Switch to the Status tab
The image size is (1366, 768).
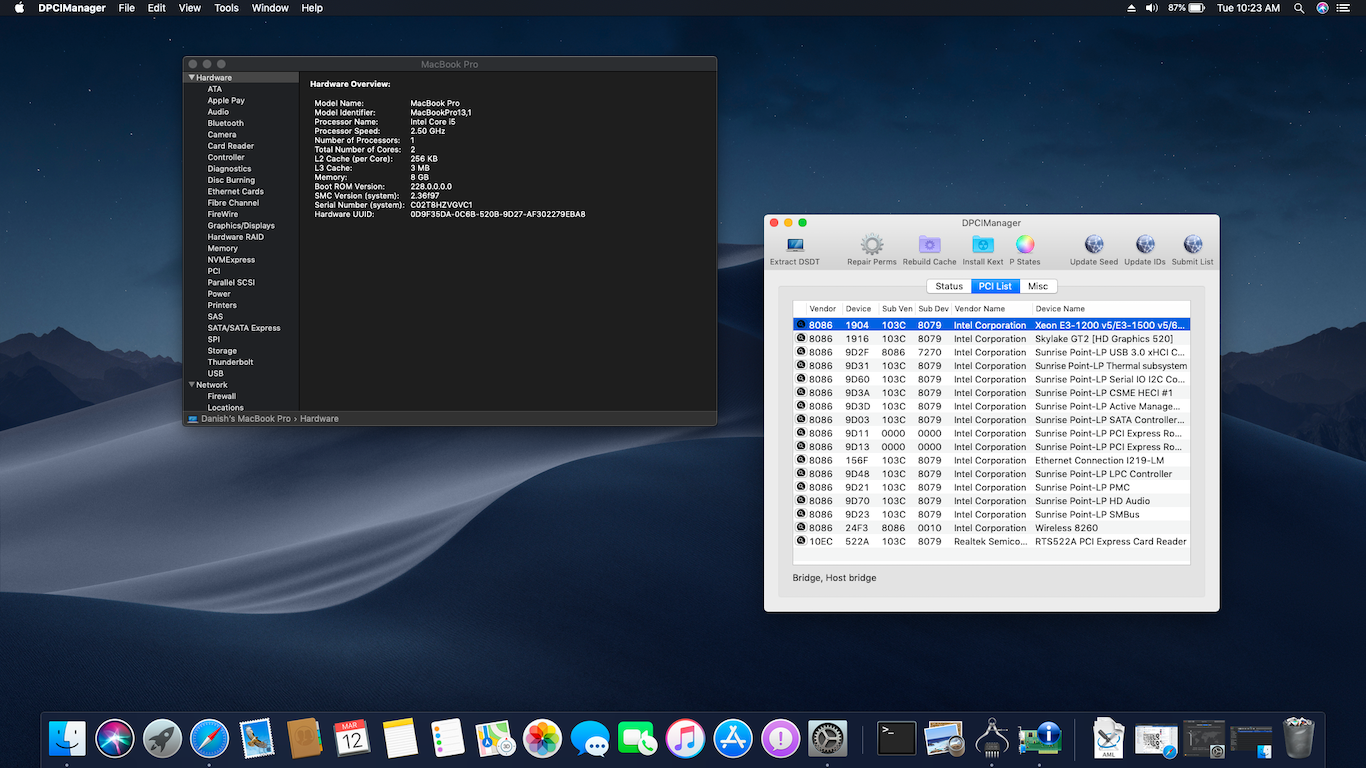pyautogui.click(x=948, y=286)
